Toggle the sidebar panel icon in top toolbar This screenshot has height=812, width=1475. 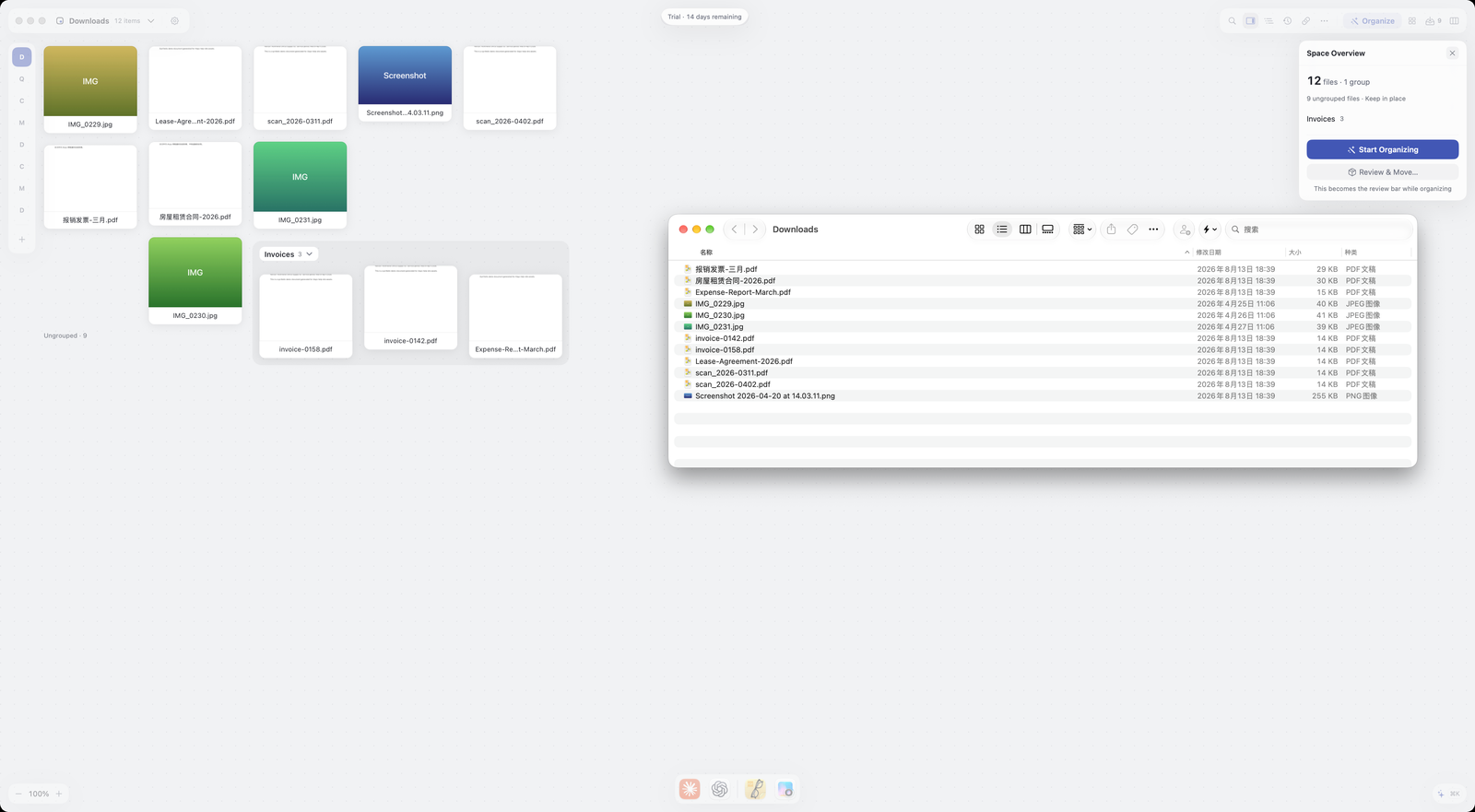click(1250, 20)
